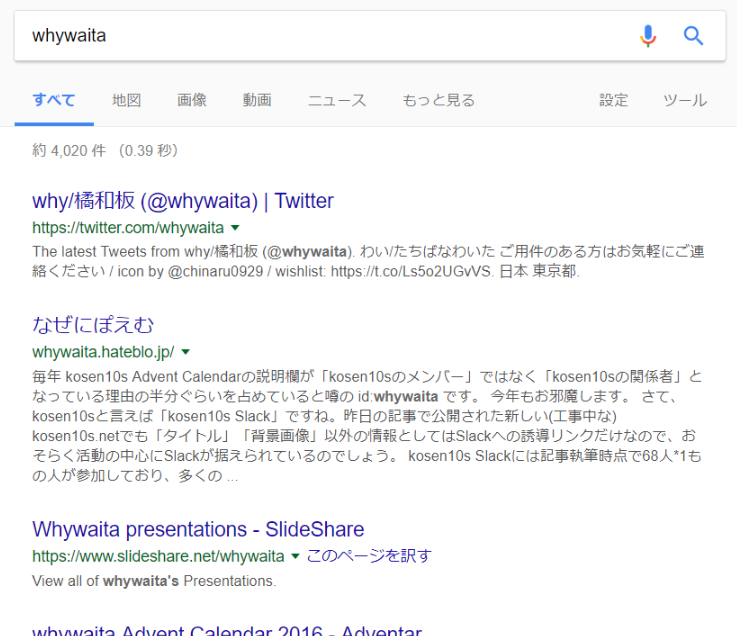Click the voice search microphone icon
The height and width of the screenshot is (636, 737).
tap(648, 36)
